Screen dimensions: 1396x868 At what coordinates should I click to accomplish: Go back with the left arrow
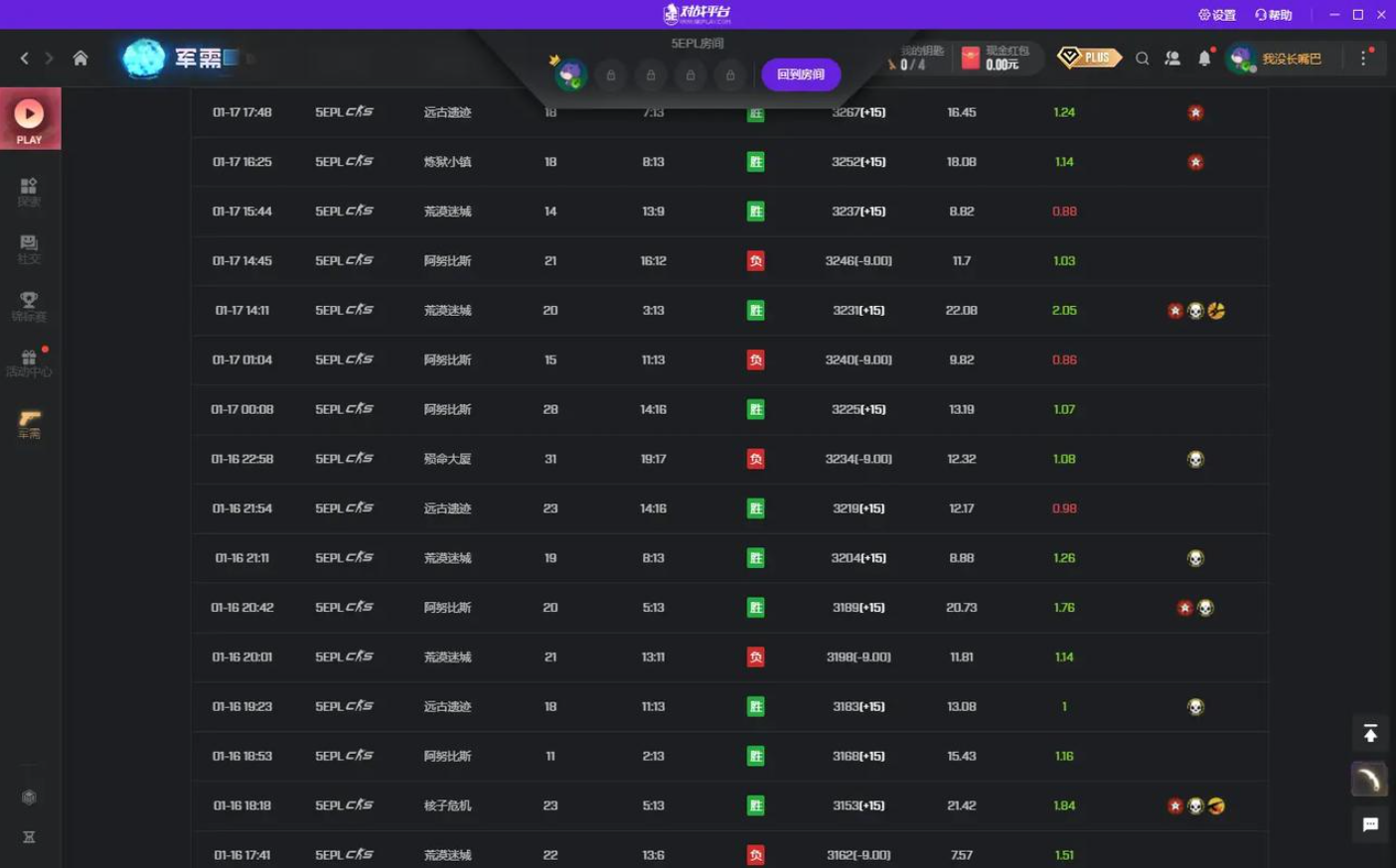[25, 59]
